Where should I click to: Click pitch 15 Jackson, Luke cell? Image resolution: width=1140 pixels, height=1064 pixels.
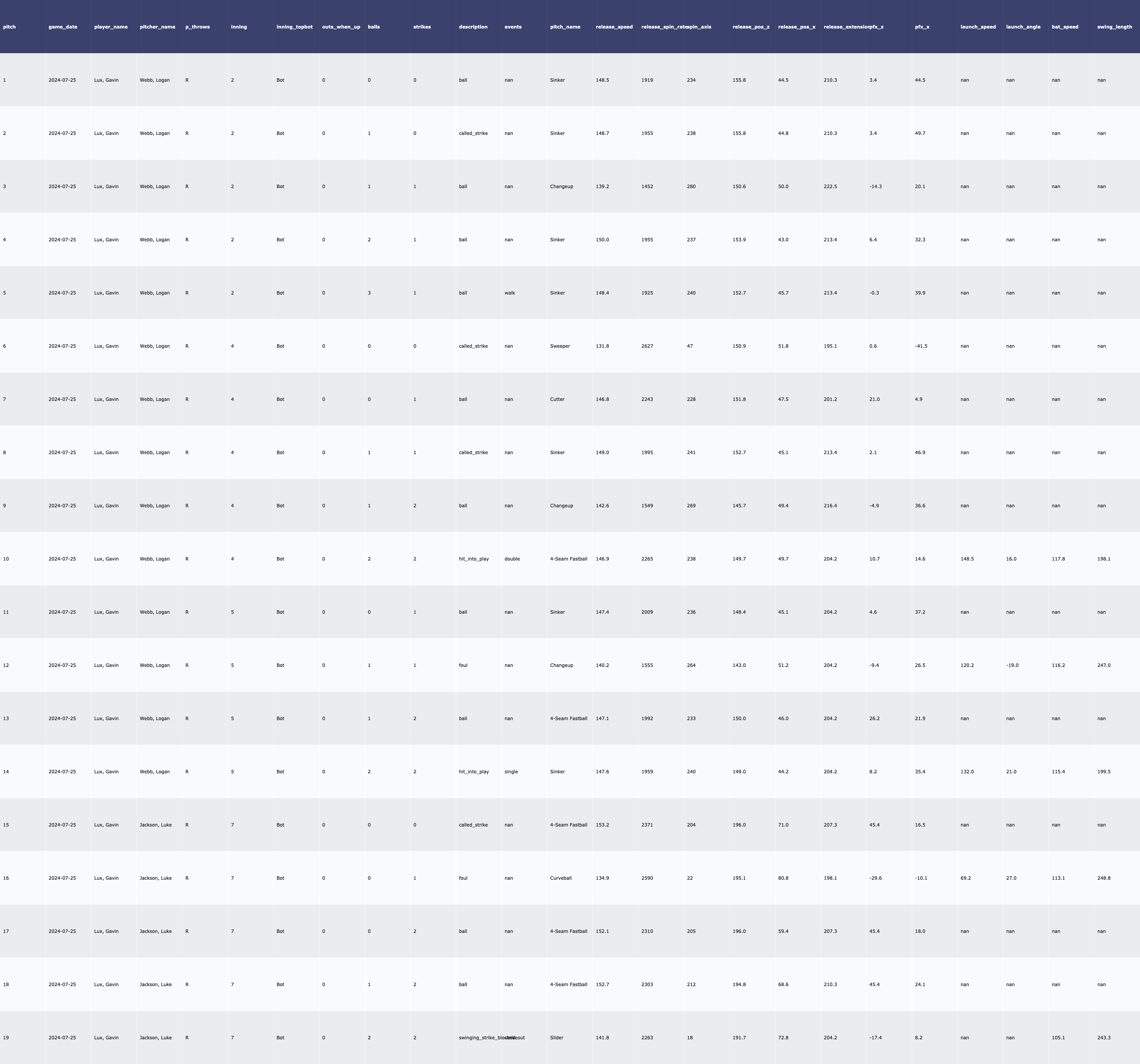coord(155,825)
